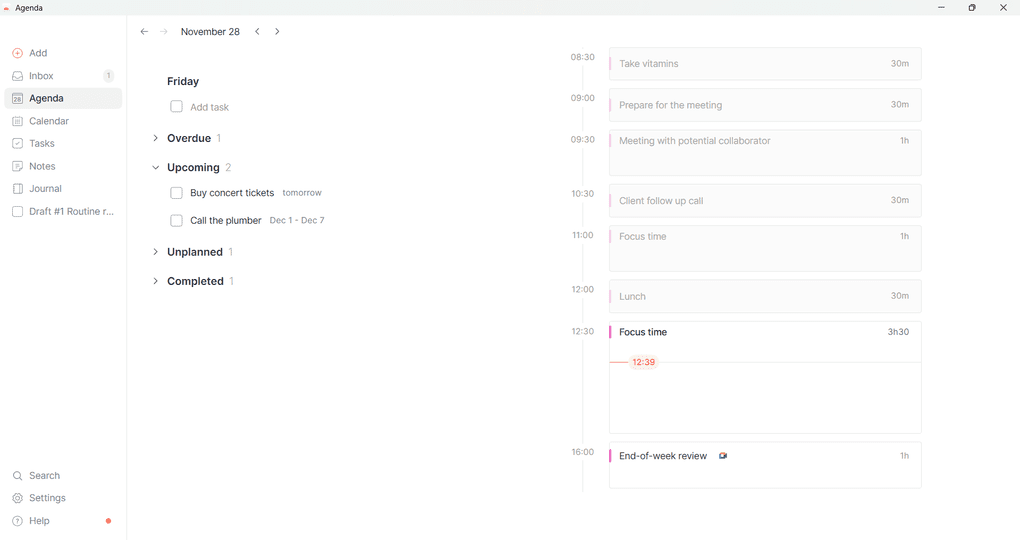The width and height of the screenshot is (1020, 540).
Task: Click the 08:30 time label
Action: pos(583,57)
